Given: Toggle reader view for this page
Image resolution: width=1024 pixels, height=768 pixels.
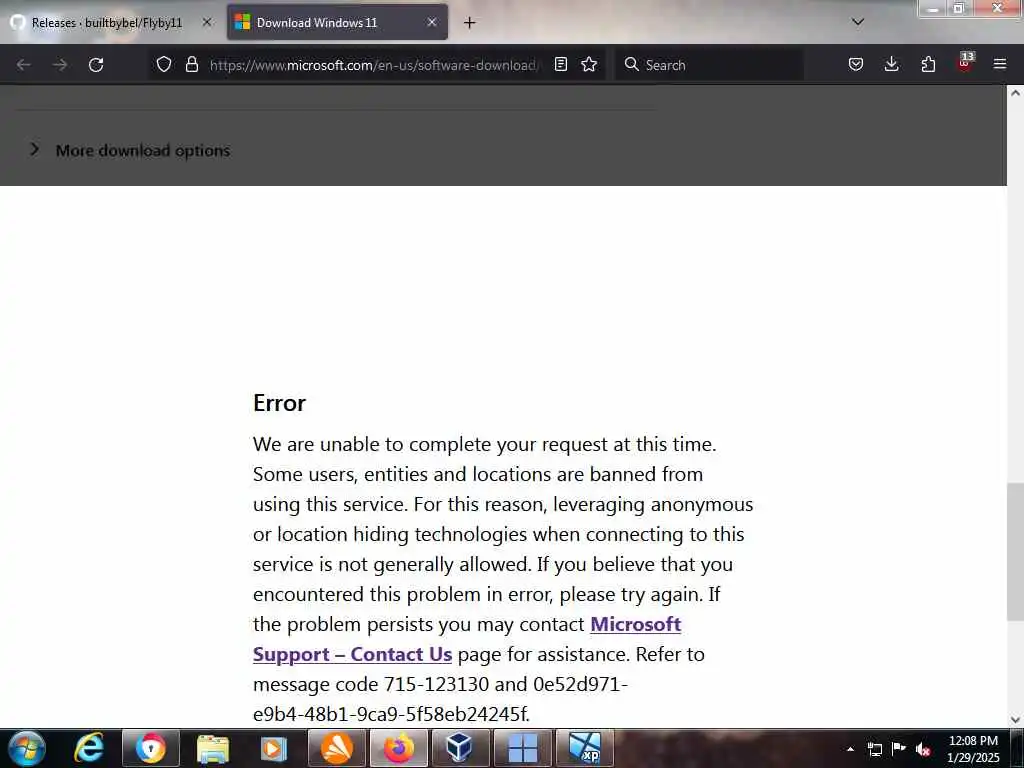Looking at the screenshot, I should [560, 64].
